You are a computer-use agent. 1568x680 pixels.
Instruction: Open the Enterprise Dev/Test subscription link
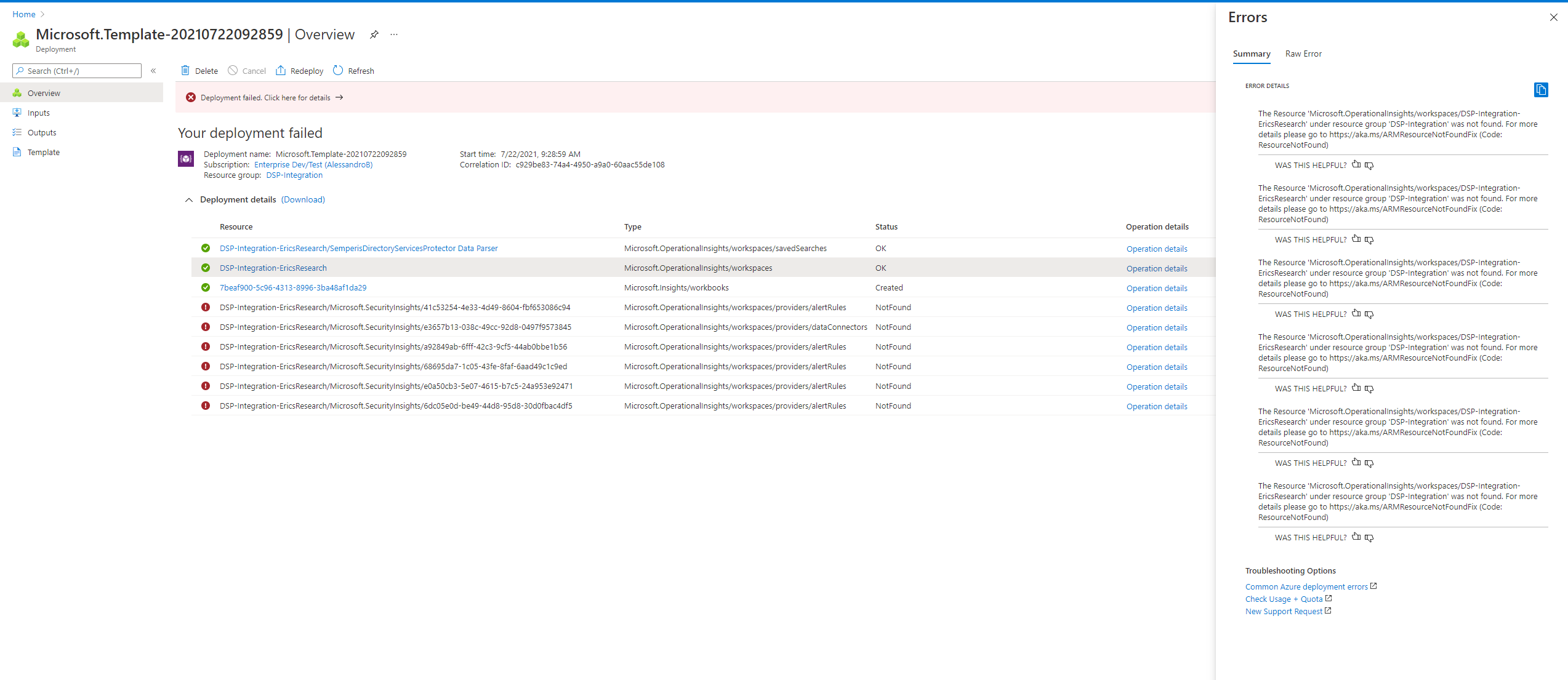313,164
